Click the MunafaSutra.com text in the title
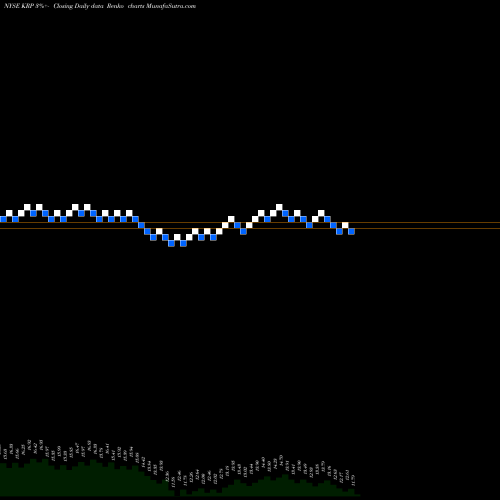 [171, 6]
